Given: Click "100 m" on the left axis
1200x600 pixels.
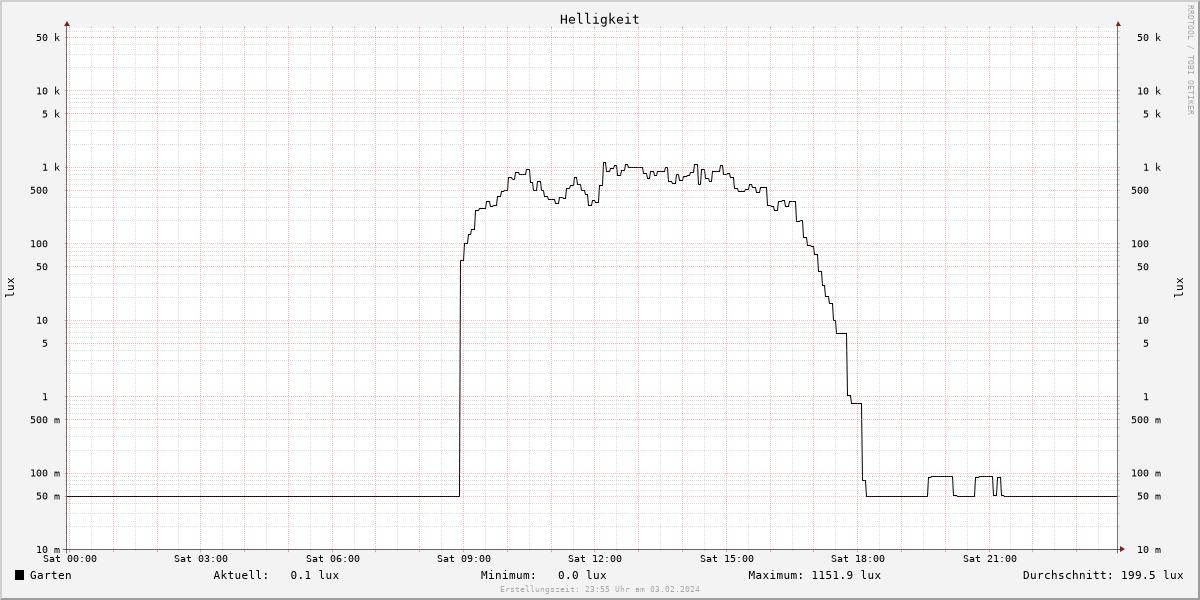Looking at the screenshot, I should click(x=45, y=474).
